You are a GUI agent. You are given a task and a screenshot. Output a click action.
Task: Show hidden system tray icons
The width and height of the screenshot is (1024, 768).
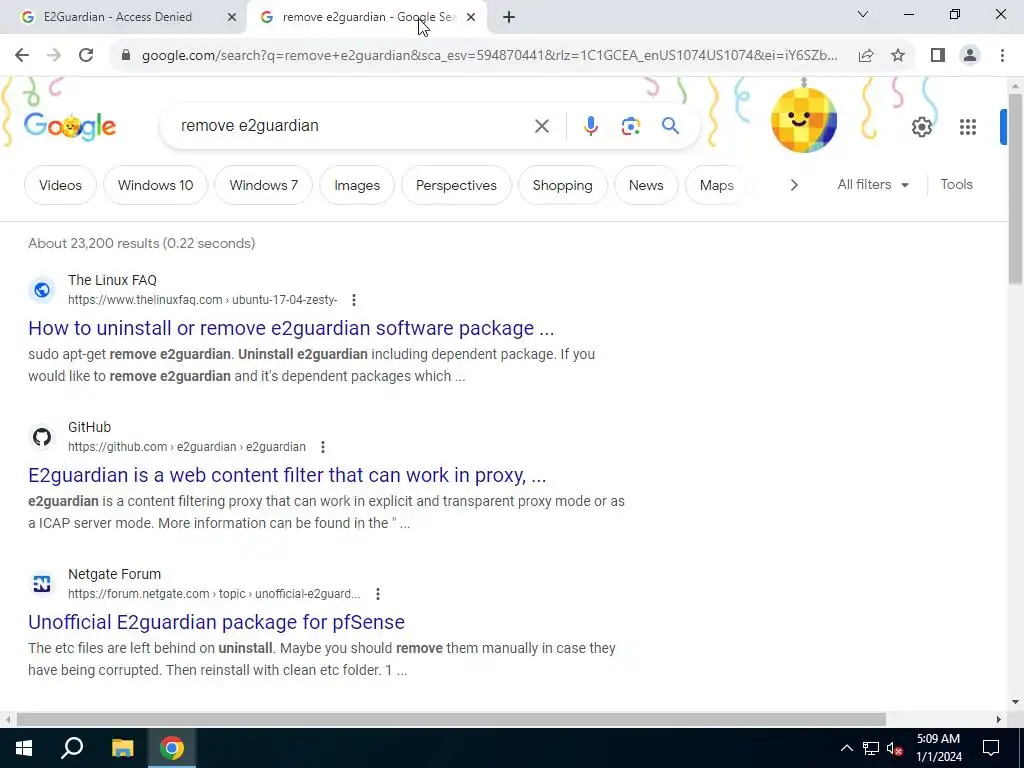tap(846, 748)
